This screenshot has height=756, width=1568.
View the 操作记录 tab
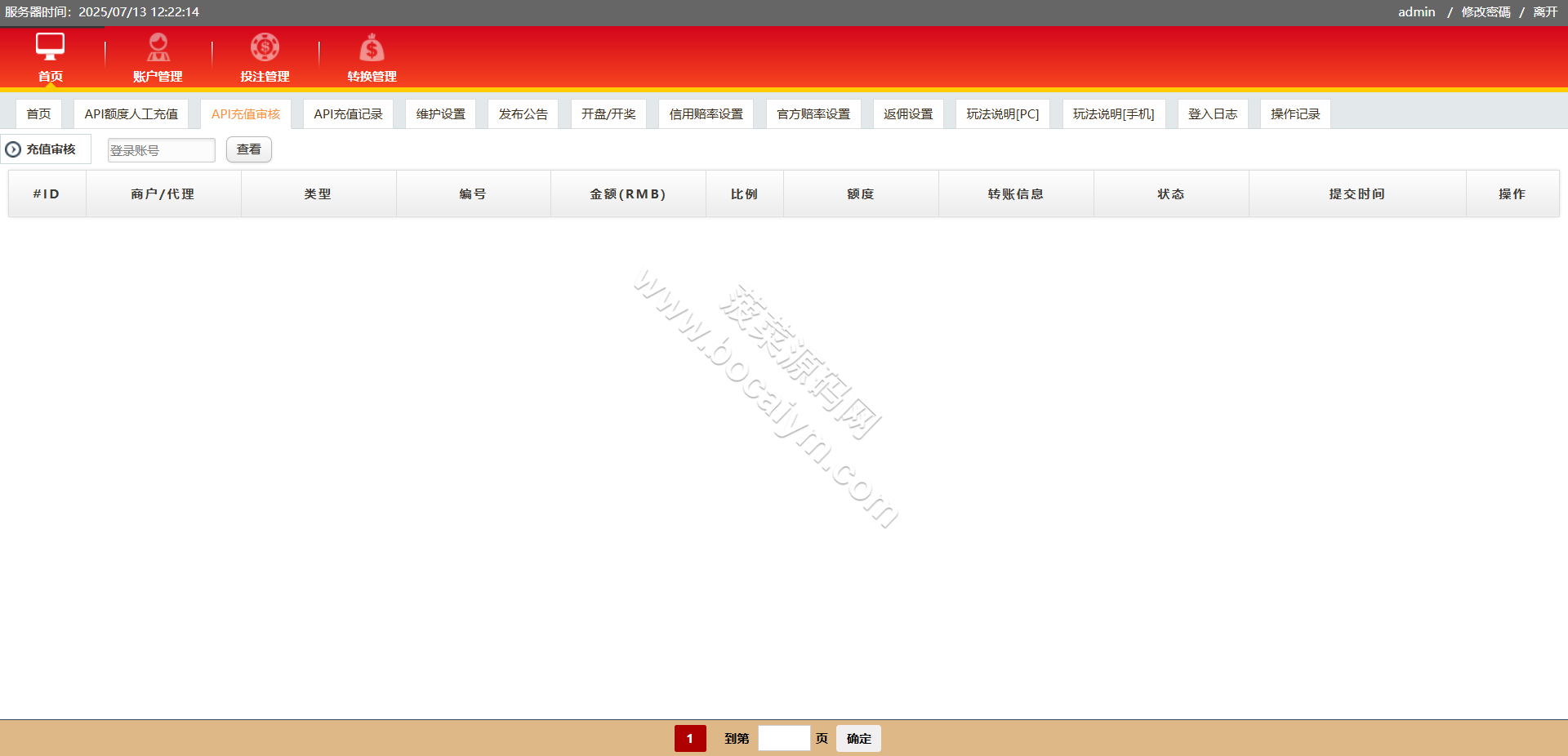(x=1295, y=113)
